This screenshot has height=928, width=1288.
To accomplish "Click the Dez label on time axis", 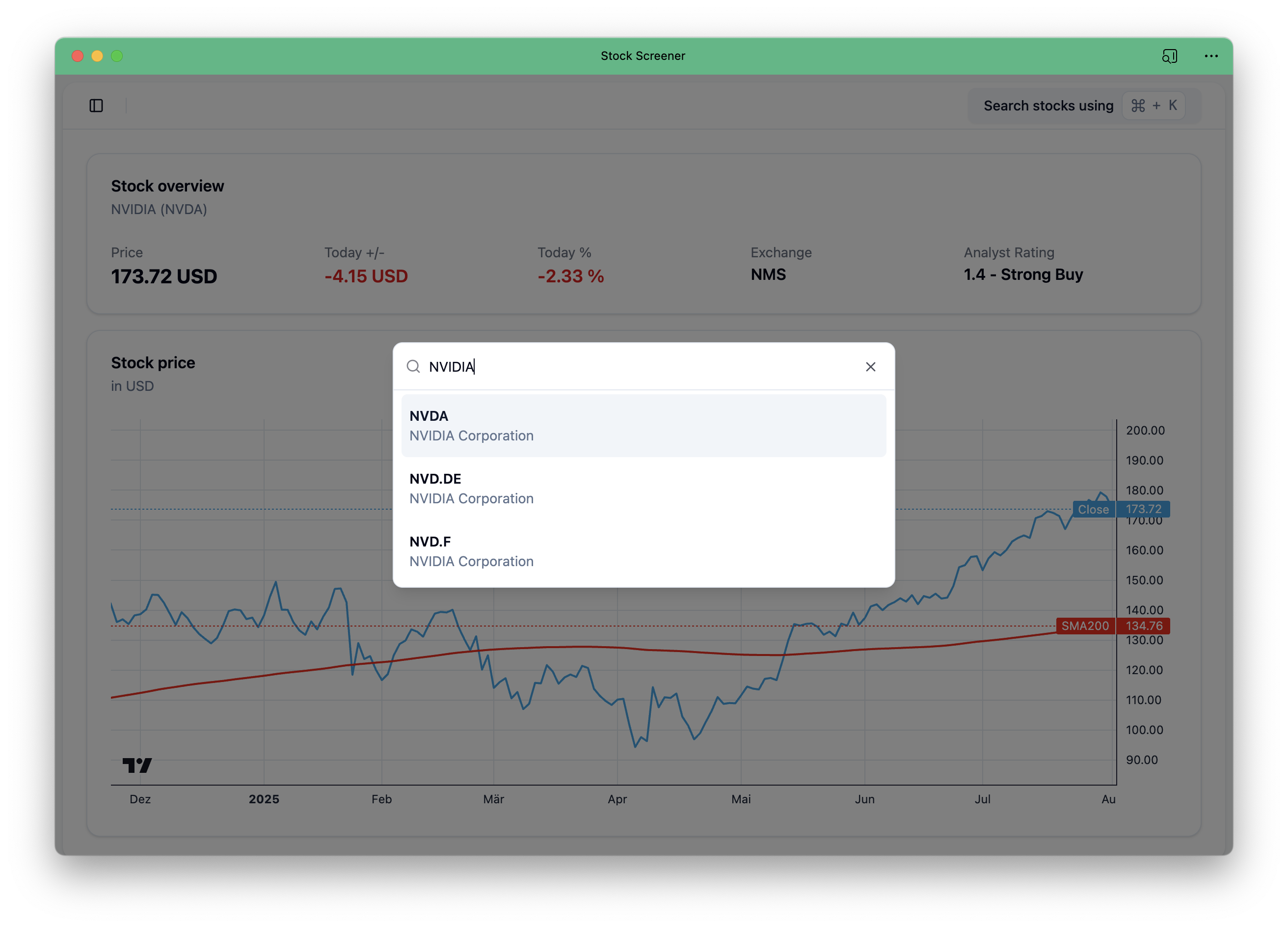I will click(140, 799).
